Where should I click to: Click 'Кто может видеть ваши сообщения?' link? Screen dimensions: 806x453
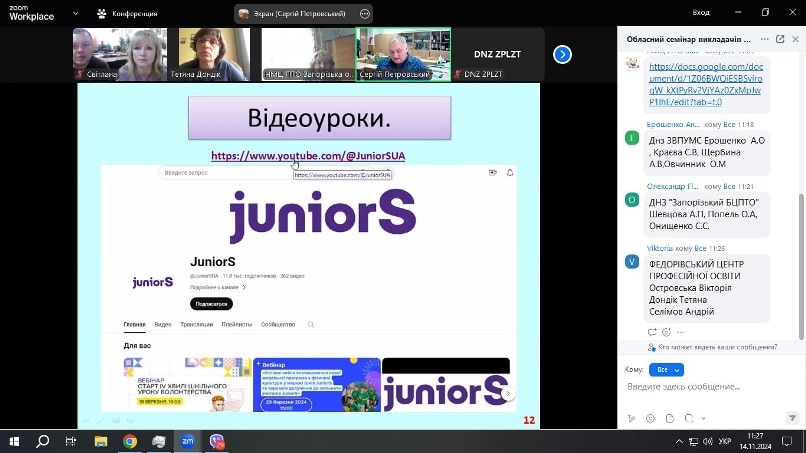[717, 347]
